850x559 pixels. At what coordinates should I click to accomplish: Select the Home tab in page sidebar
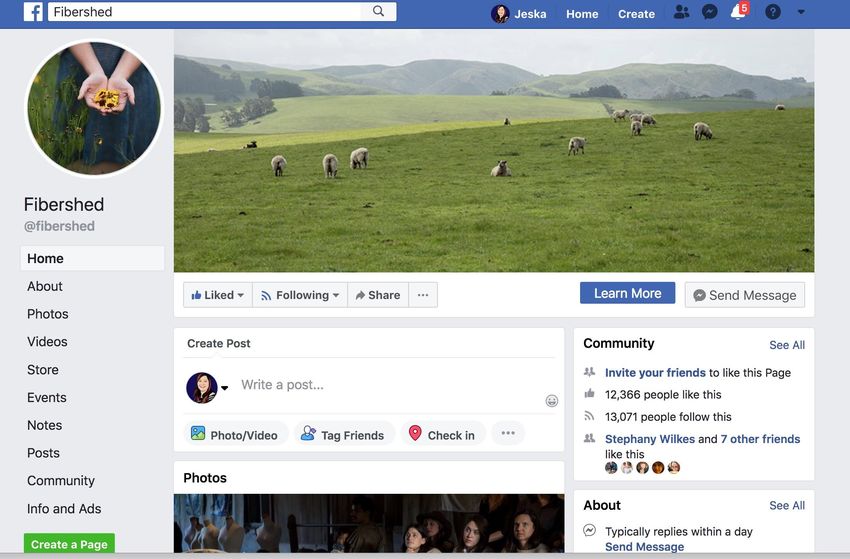click(92, 259)
